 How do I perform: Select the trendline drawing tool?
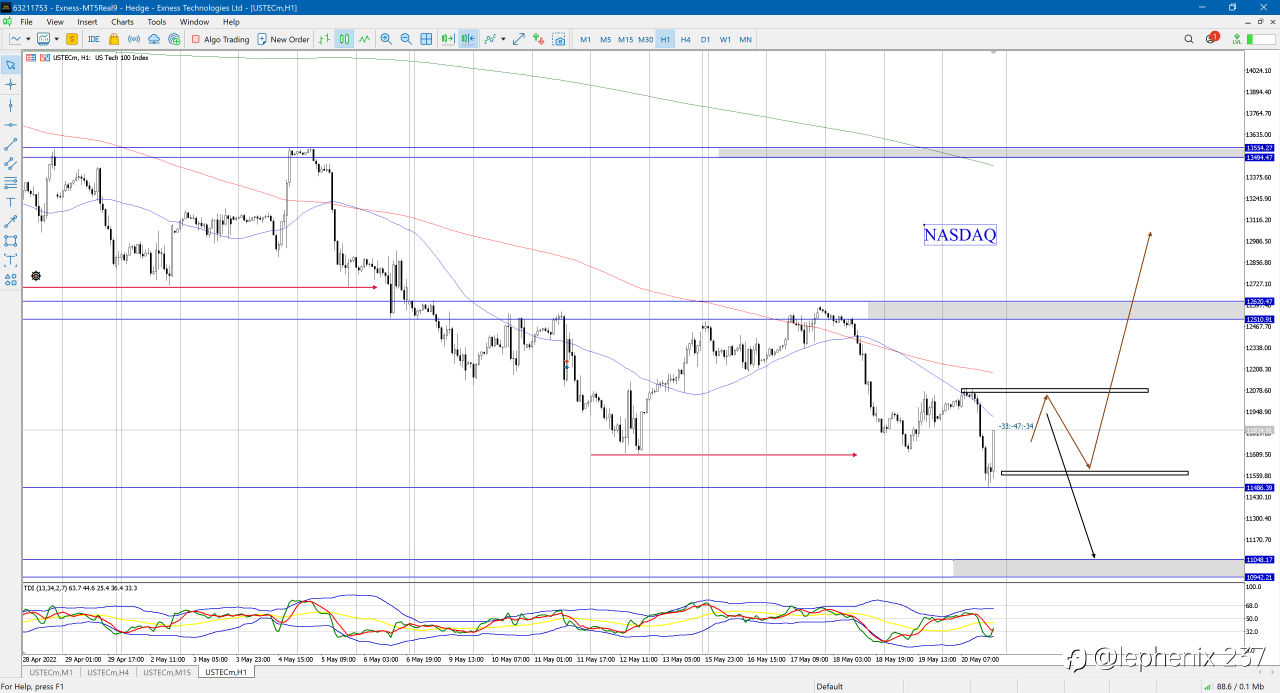pyautogui.click(x=11, y=144)
